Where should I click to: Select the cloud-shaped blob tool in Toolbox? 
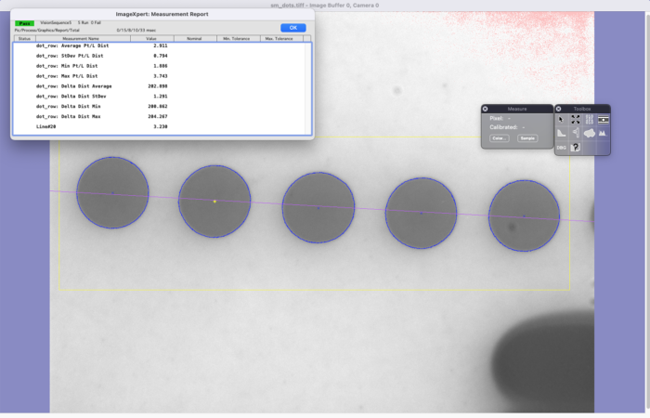[589, 133]
